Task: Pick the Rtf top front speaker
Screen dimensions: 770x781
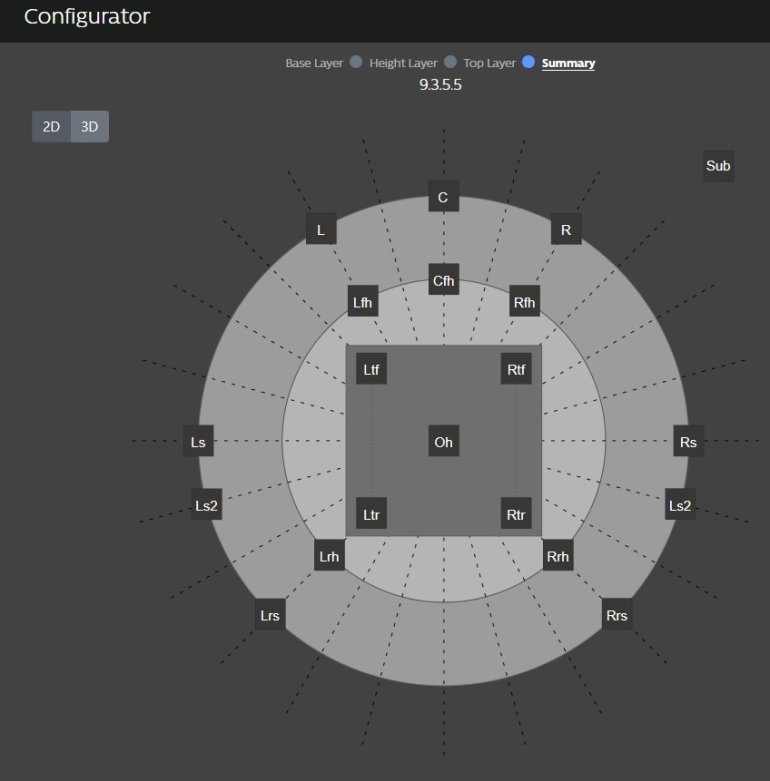Action: [x=516, y=370]
